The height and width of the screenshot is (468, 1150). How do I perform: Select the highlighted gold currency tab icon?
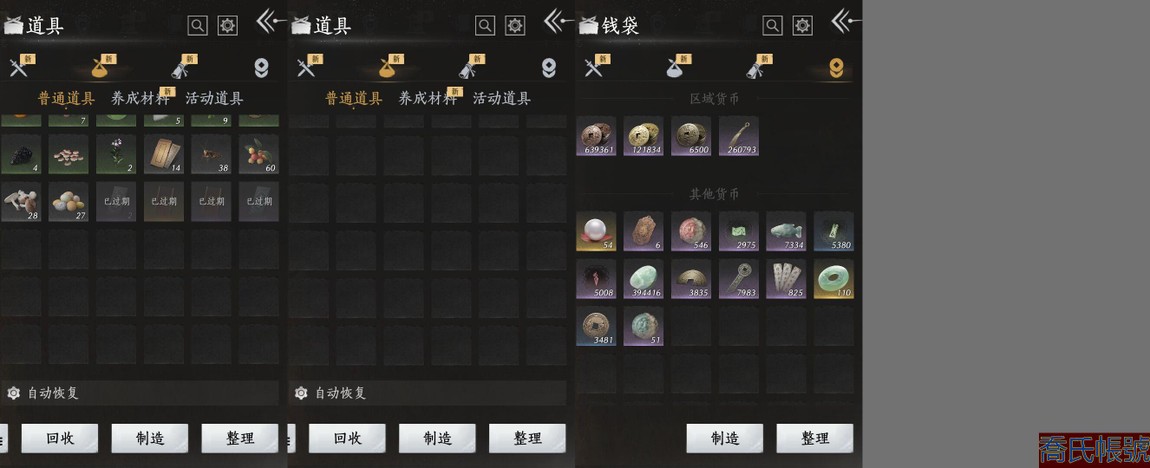coord(835,68)
